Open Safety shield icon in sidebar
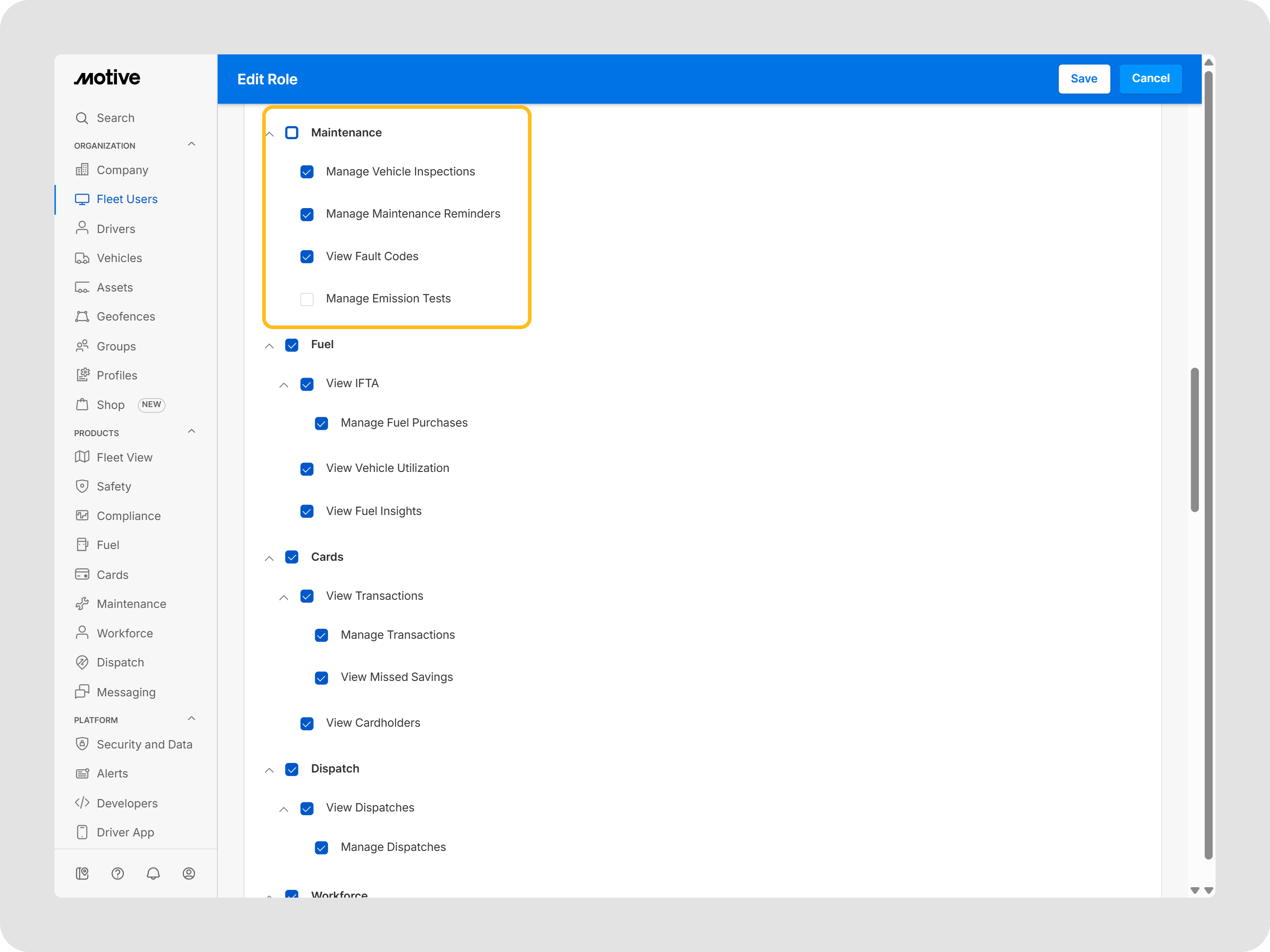The width and height of the screenshot is (1270, 952). pos(82,486)
